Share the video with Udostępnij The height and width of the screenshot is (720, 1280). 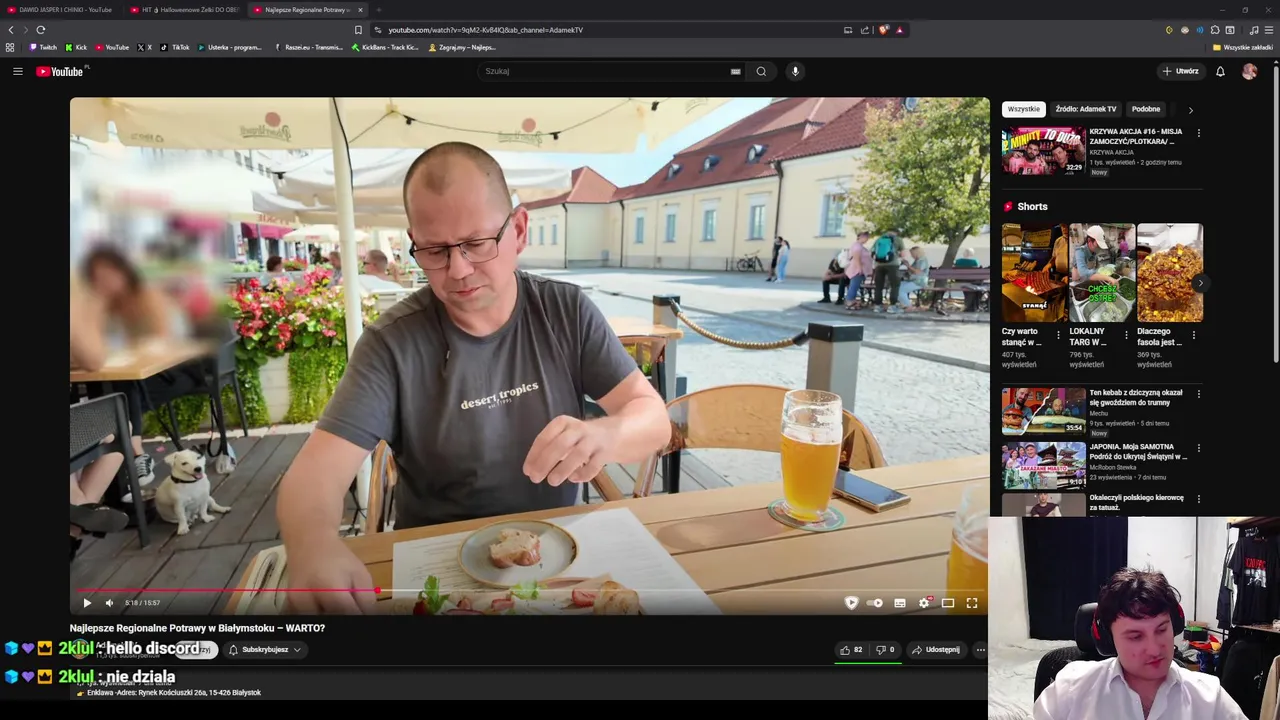pyautogui.click(x=936, y=650)
